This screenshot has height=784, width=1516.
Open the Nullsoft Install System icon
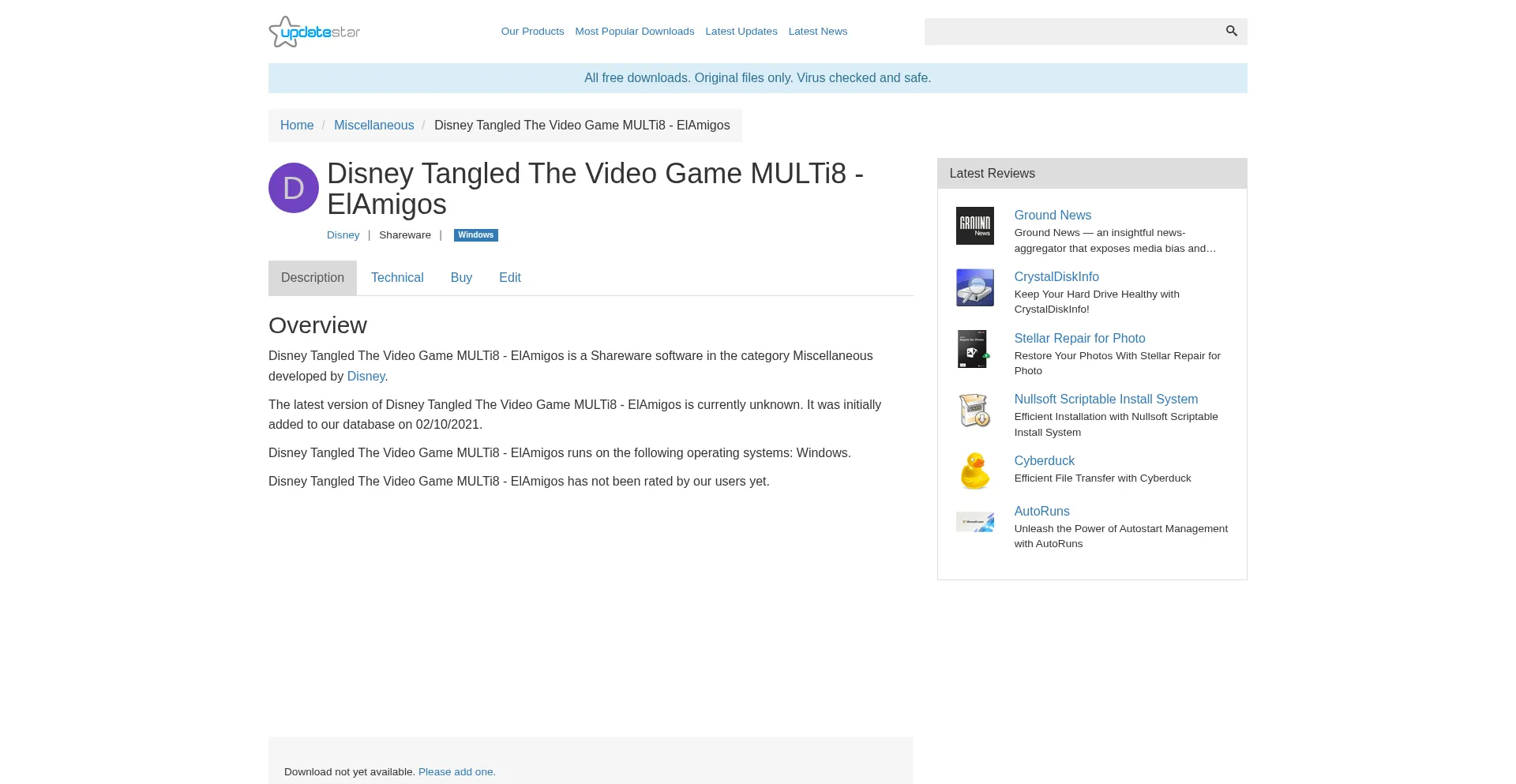(975, 410)
